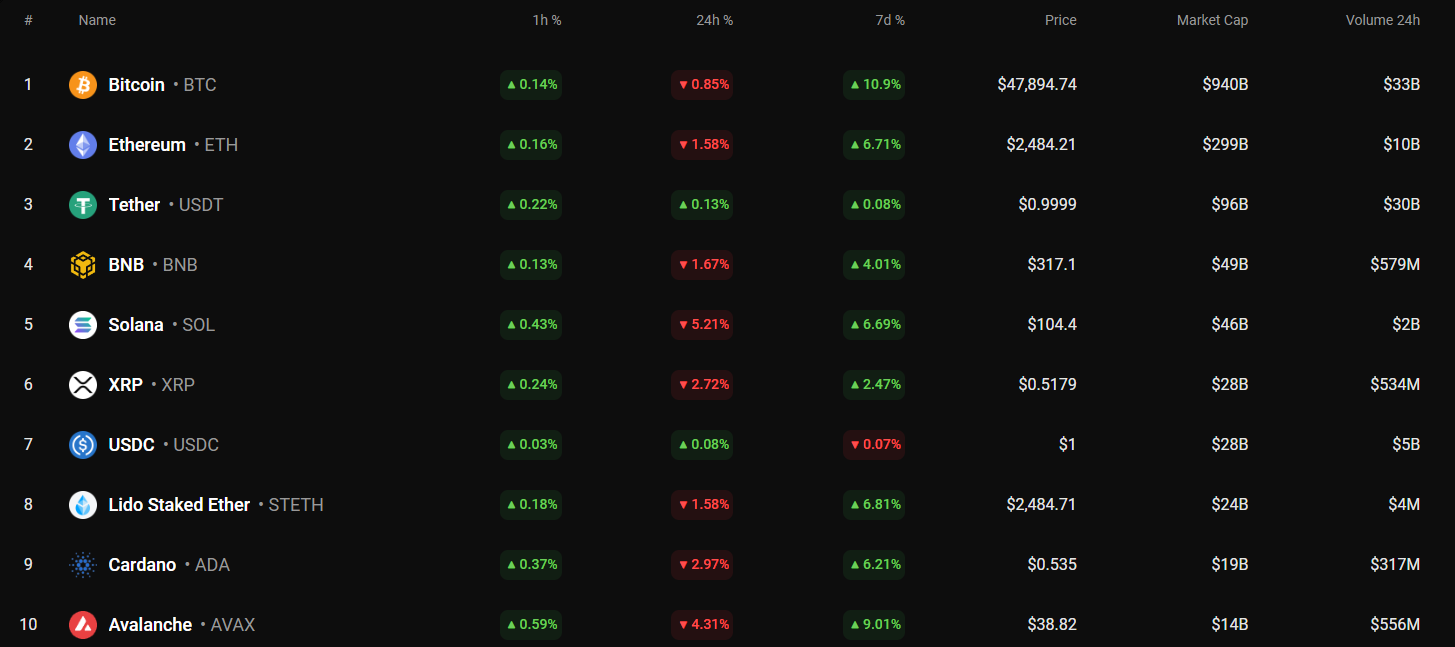The image size is (1455, 647).
Task: Click Bitcoin's 7d change badge 10.9%
Action: (x=874, y=85)
